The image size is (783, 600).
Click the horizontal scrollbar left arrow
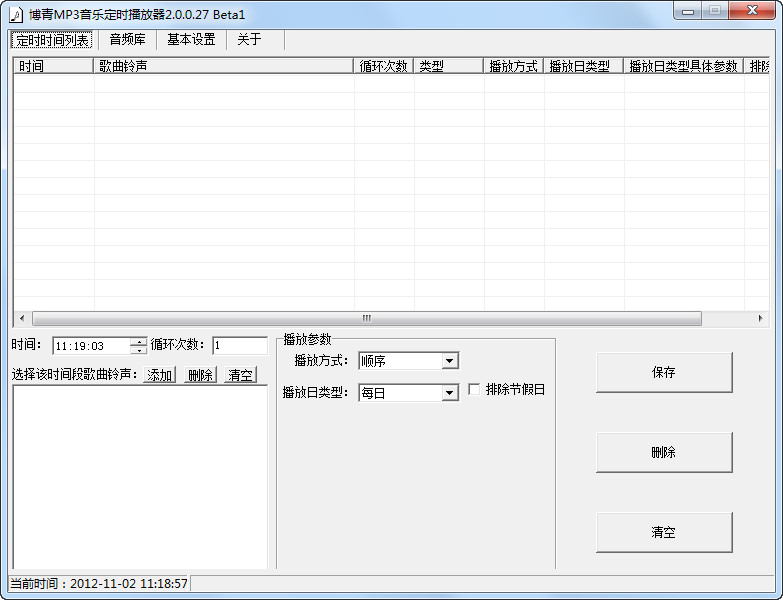coord(21,318)
